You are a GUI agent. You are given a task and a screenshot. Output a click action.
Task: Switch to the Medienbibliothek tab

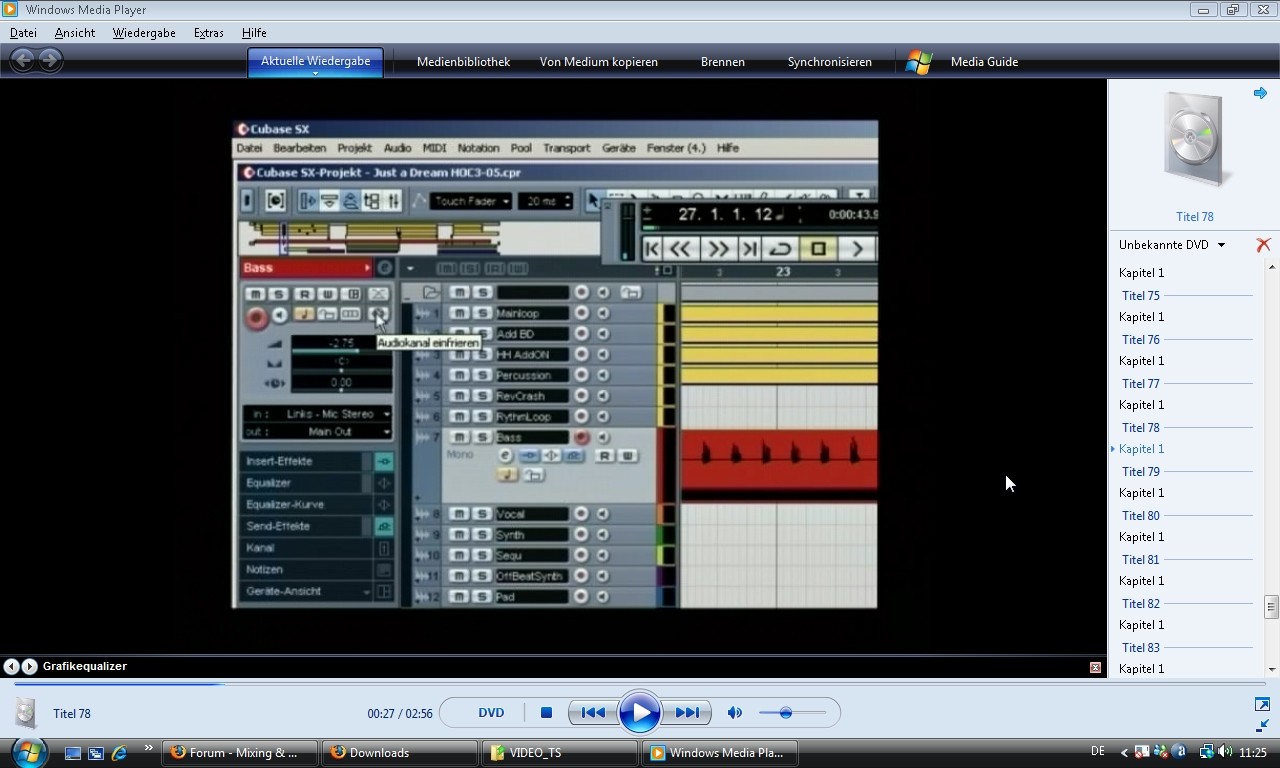pyautogui.click(x=463, y=62)
